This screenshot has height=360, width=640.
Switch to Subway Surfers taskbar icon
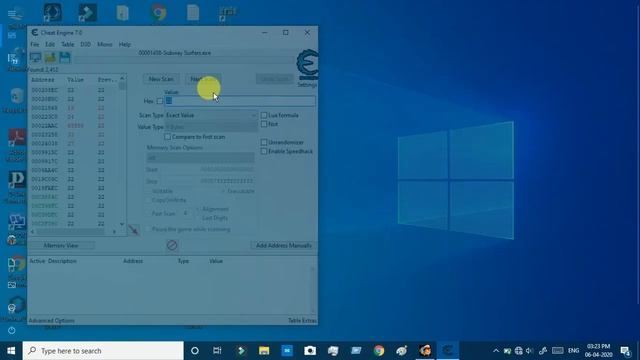point(425,351)
